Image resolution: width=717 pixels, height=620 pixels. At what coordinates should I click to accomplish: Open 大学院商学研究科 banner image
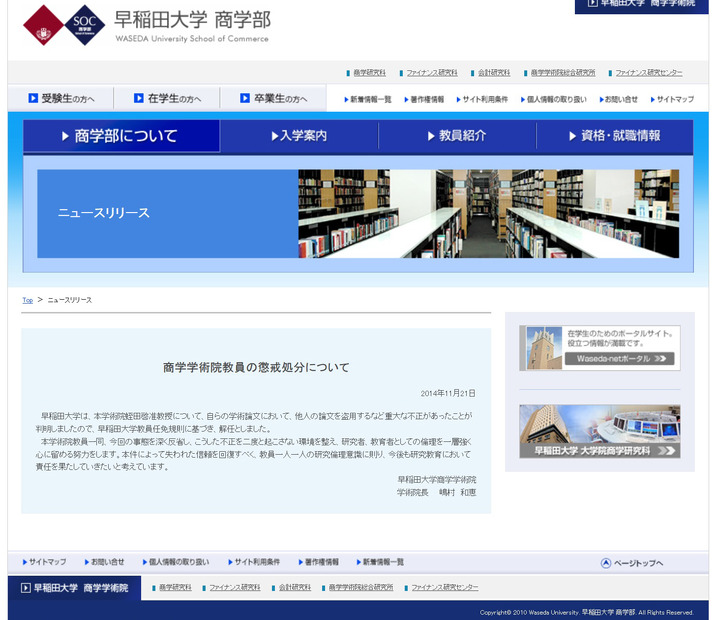tap(599, 432)
